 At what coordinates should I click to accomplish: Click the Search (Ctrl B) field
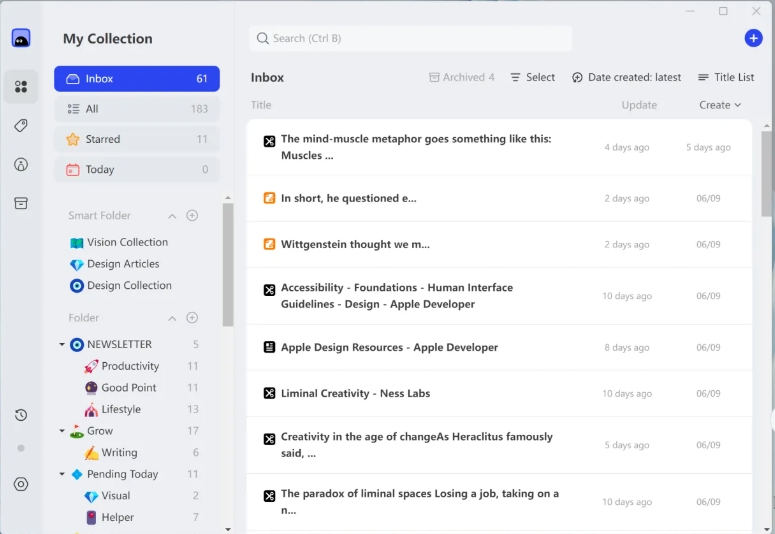click(411, 38)
